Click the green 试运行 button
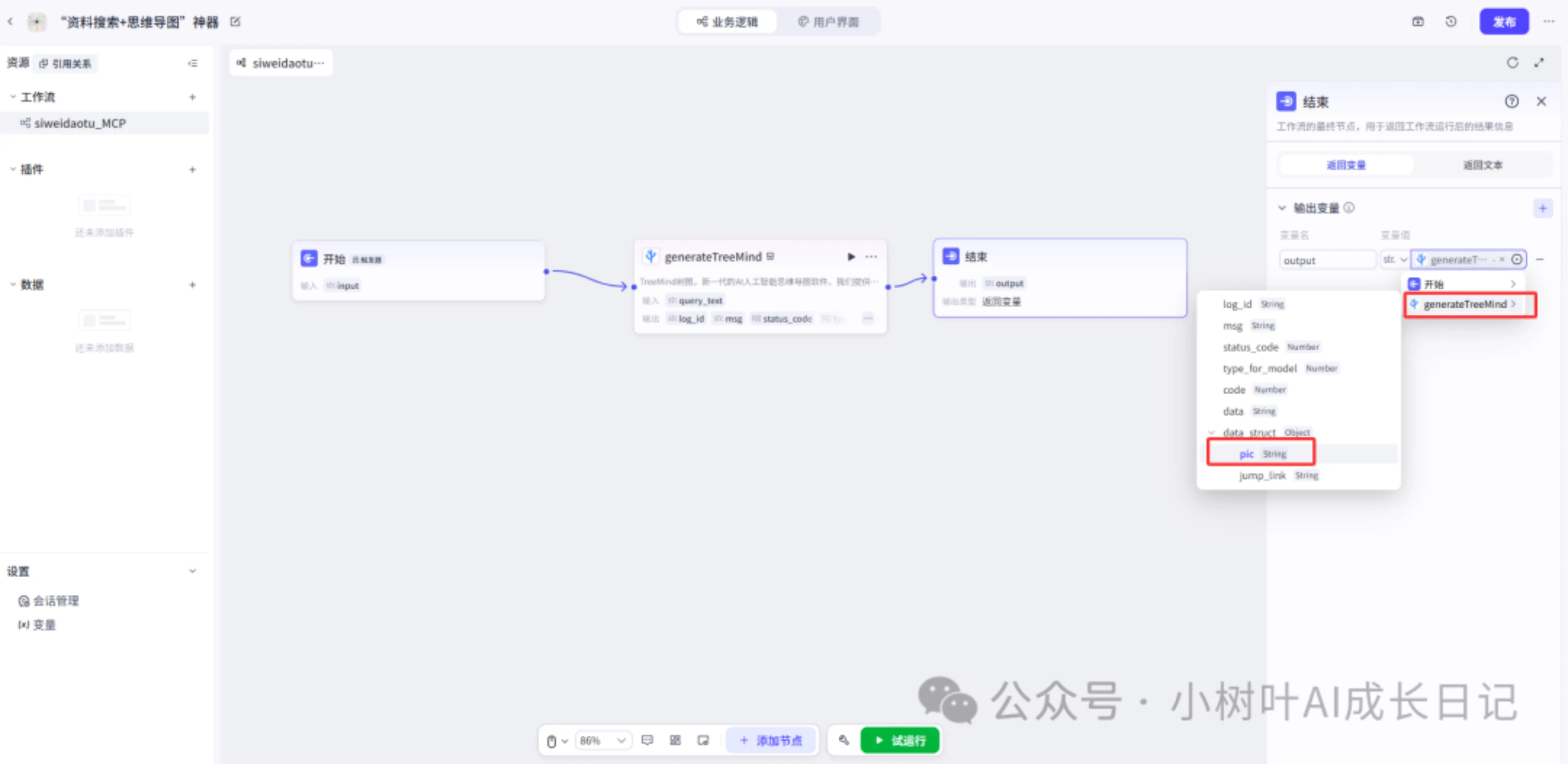This screenshot has height=764, width=1568. click(x=900, y=741)
